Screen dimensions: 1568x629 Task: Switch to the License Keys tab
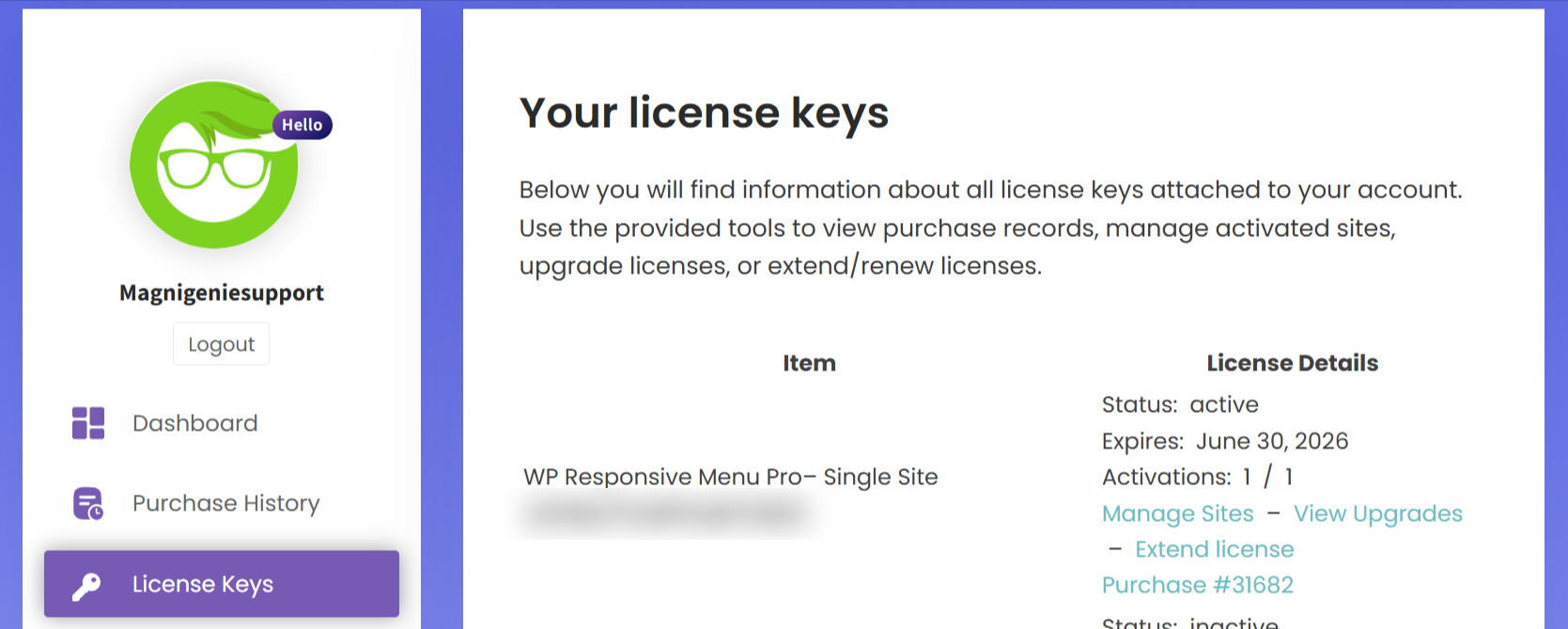click(x=203, y=584)
